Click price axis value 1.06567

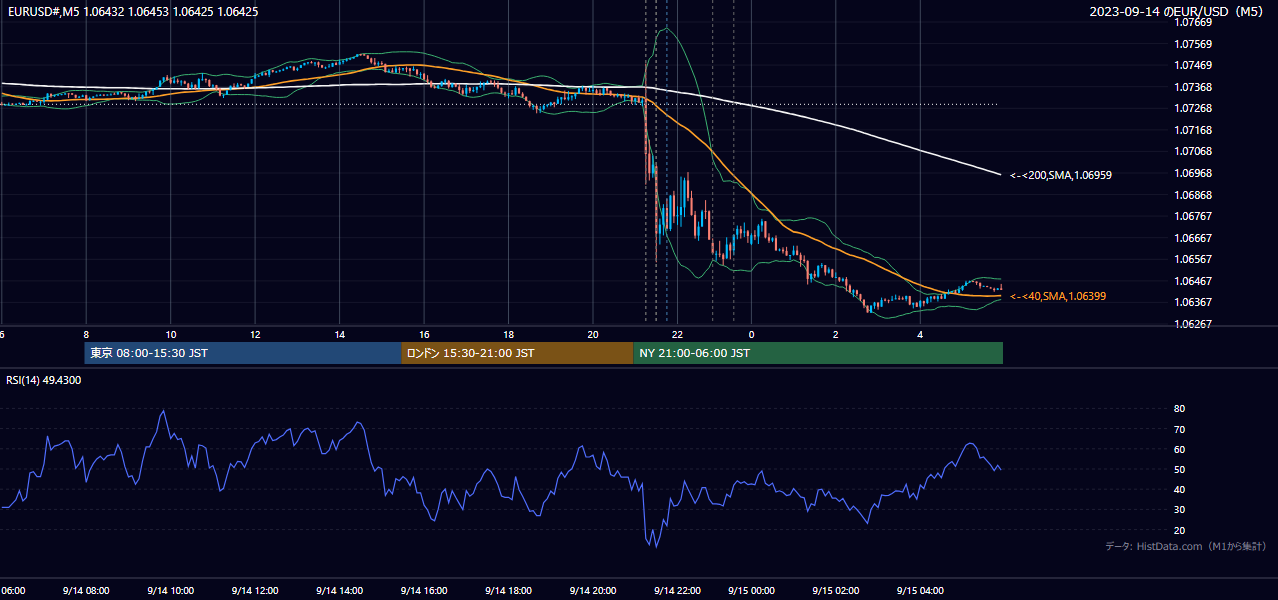(x=1192, y=259)
